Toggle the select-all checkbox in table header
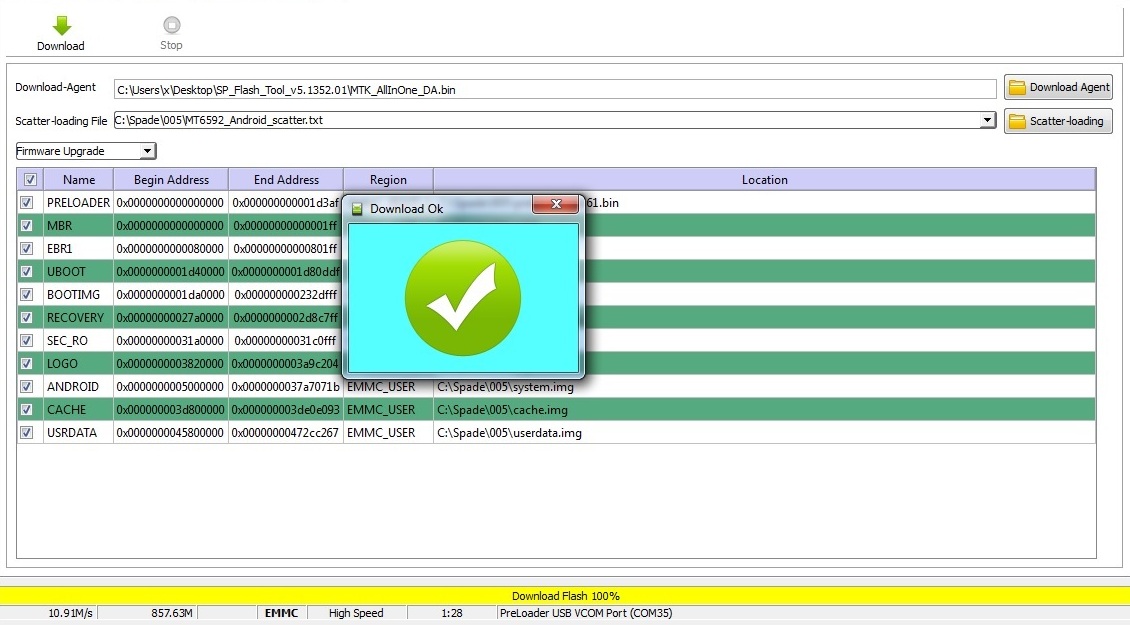 click(30, 180)
